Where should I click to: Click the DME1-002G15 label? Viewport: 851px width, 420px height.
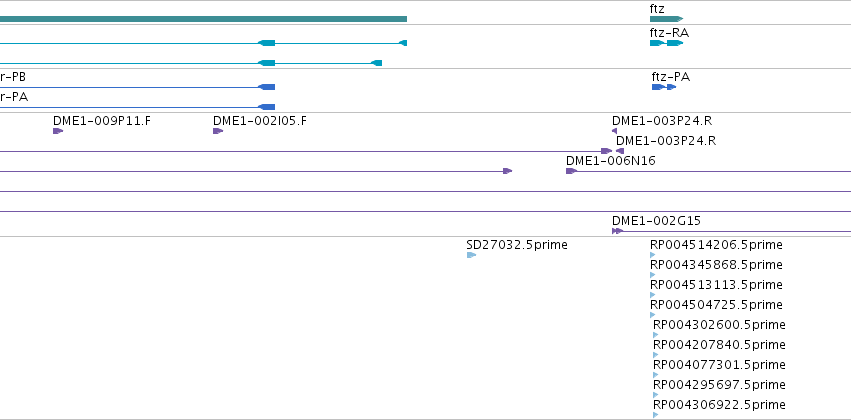pyautogui.click(x=657, y=221)
